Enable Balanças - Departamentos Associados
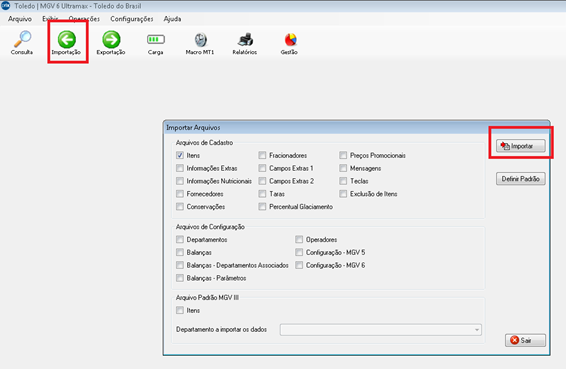 click(180, 265)
